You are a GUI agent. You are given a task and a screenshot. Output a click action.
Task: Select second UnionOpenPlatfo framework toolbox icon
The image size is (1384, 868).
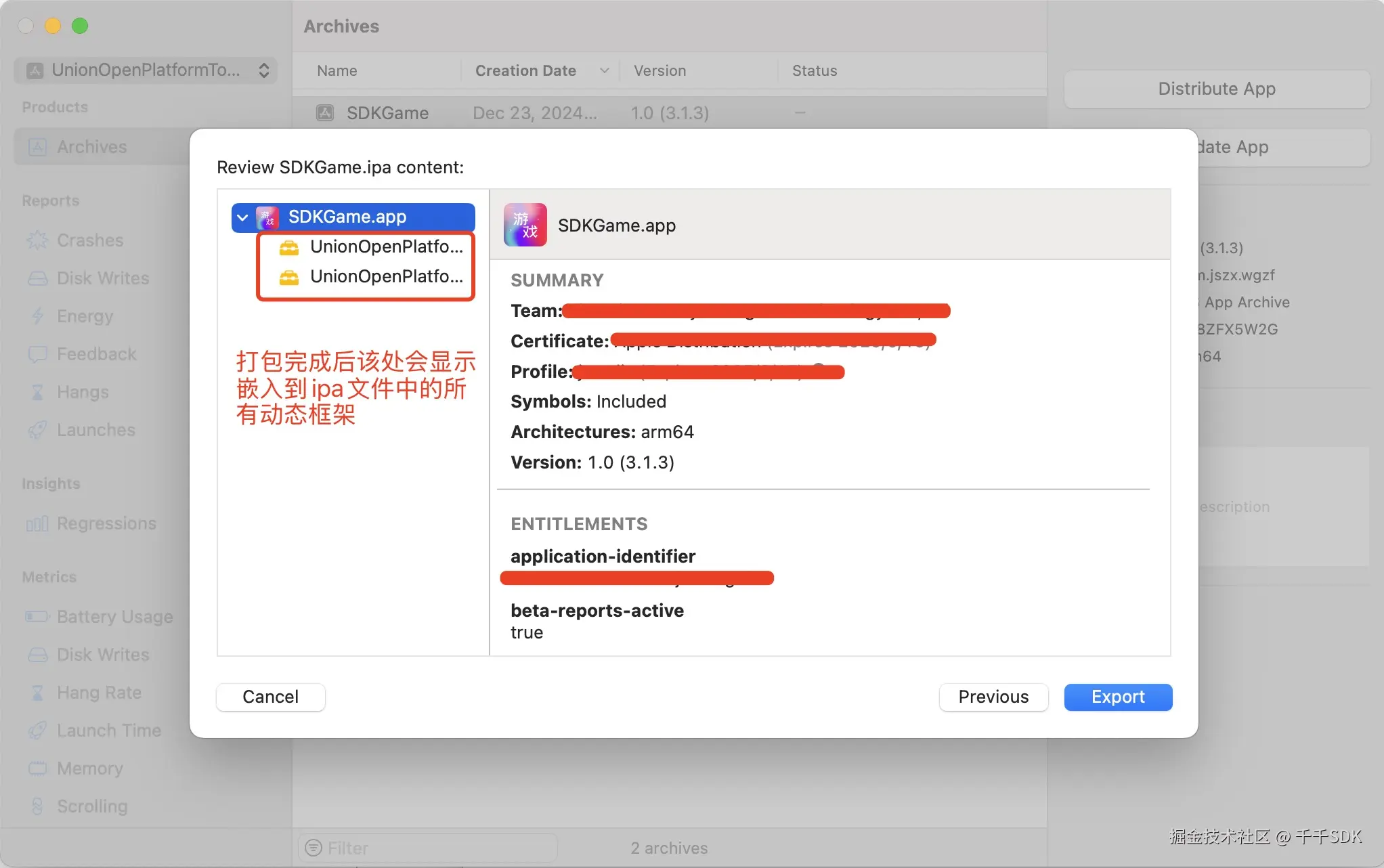(x=289, y=278)
